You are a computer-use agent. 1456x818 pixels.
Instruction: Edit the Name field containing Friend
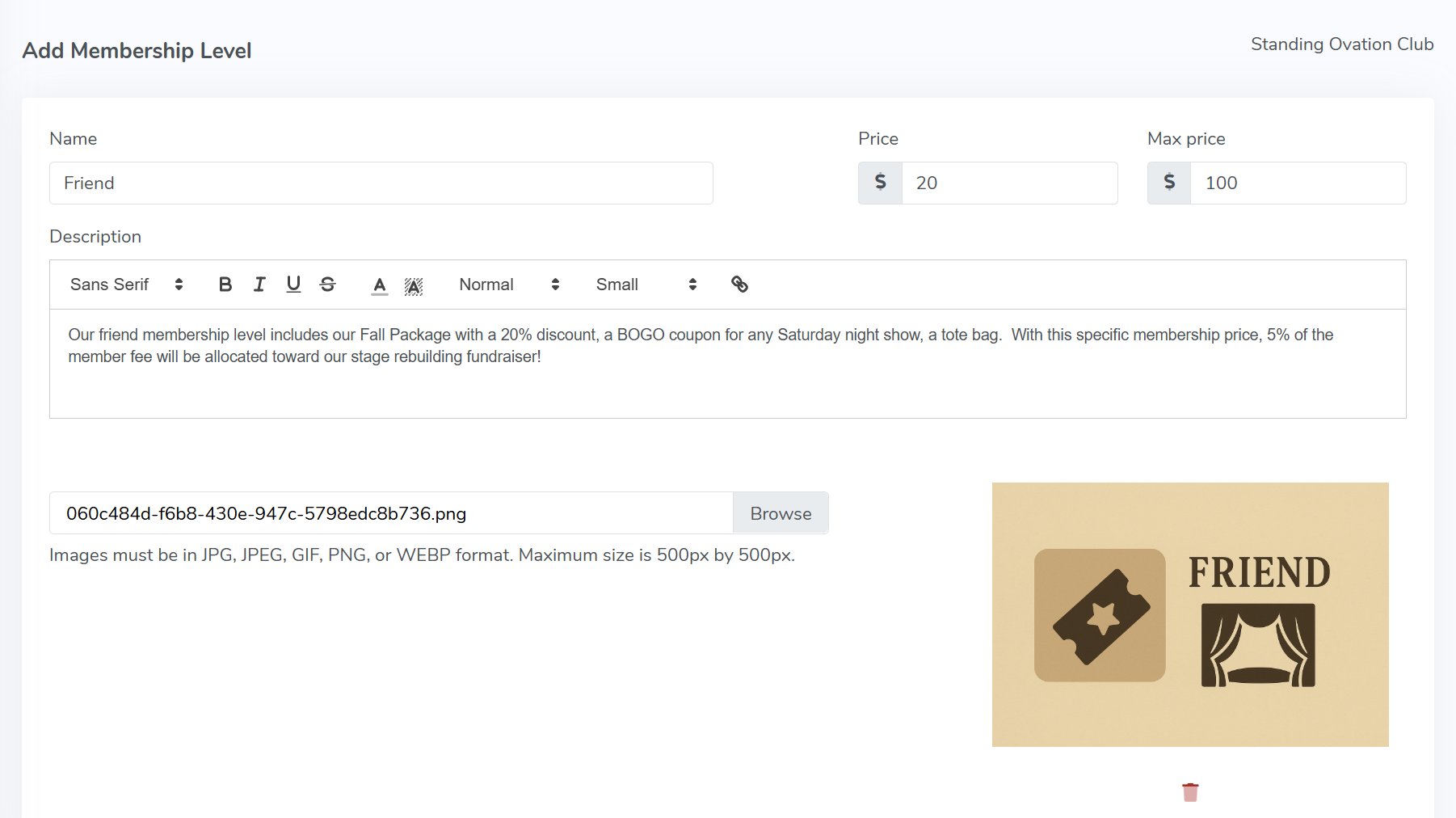click(381, 183)
